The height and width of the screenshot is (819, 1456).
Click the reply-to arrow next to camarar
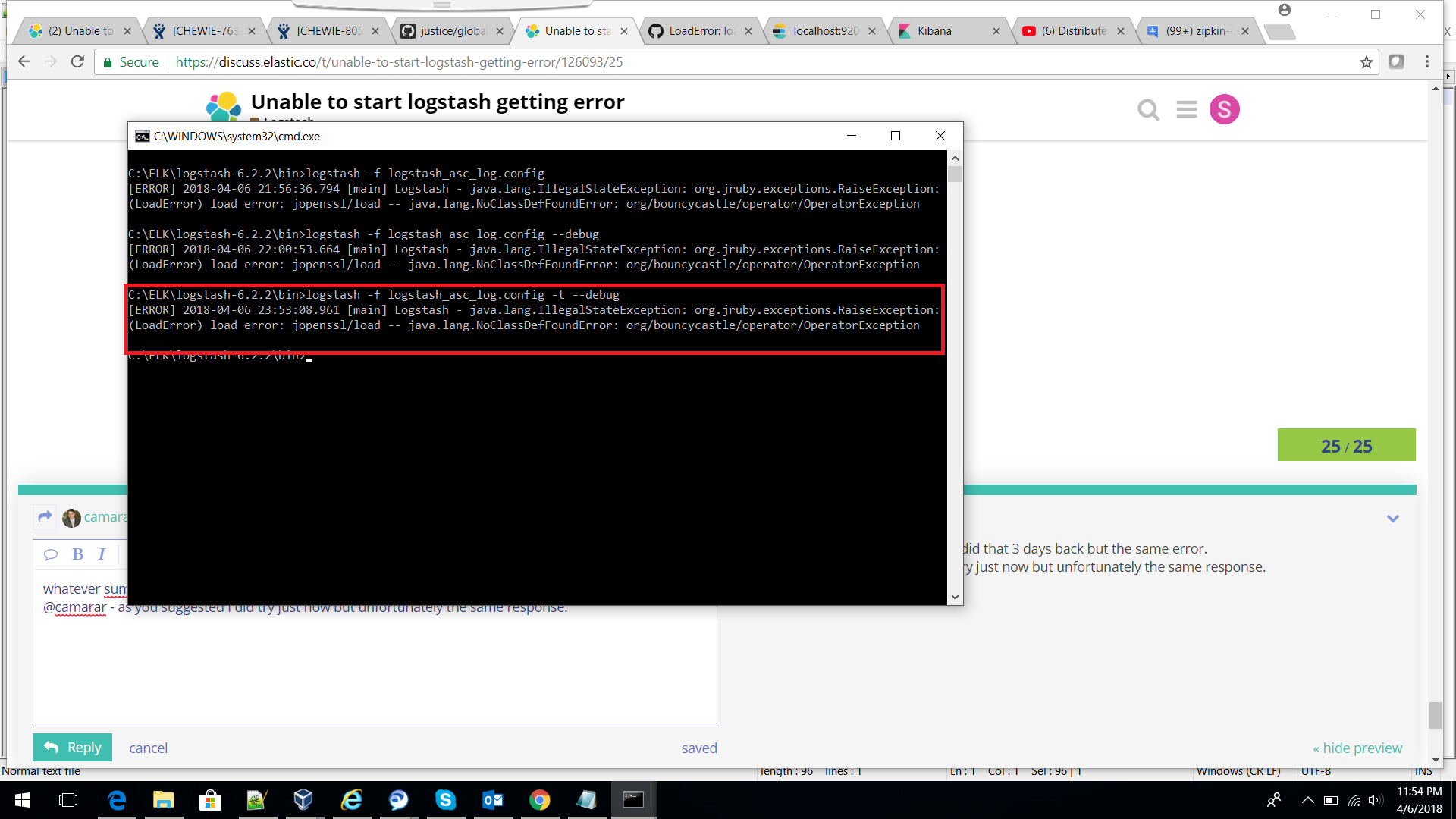(x=45, y=516)
